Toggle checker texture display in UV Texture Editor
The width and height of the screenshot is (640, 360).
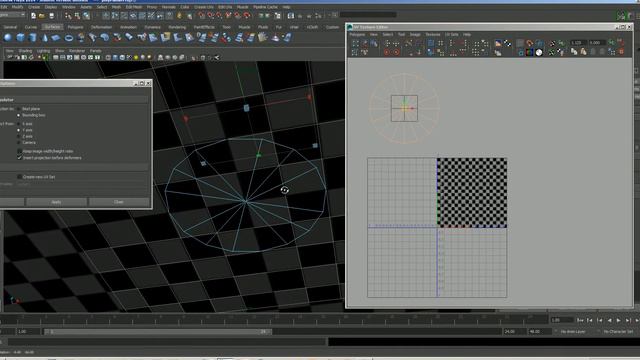pyautogui.click(x=507, y=43)
